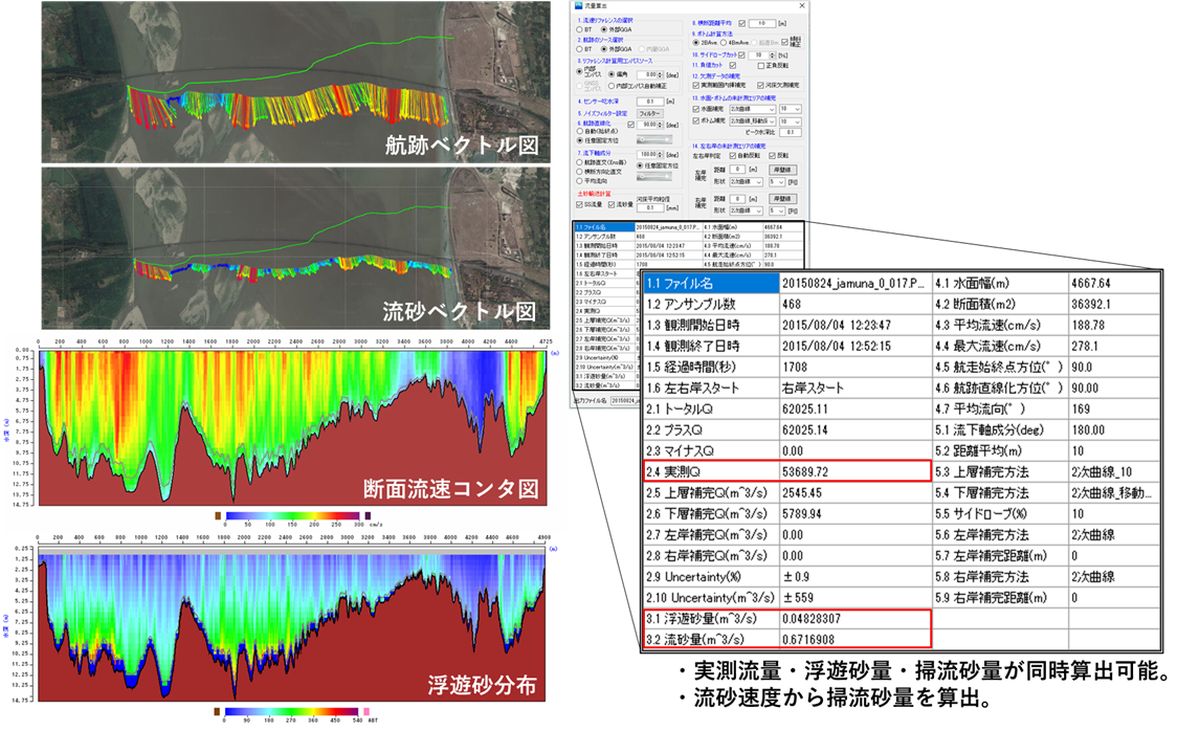Click the 横断距離平均 meter value field
Viewport: 1200px width, 731px height.
762,23
